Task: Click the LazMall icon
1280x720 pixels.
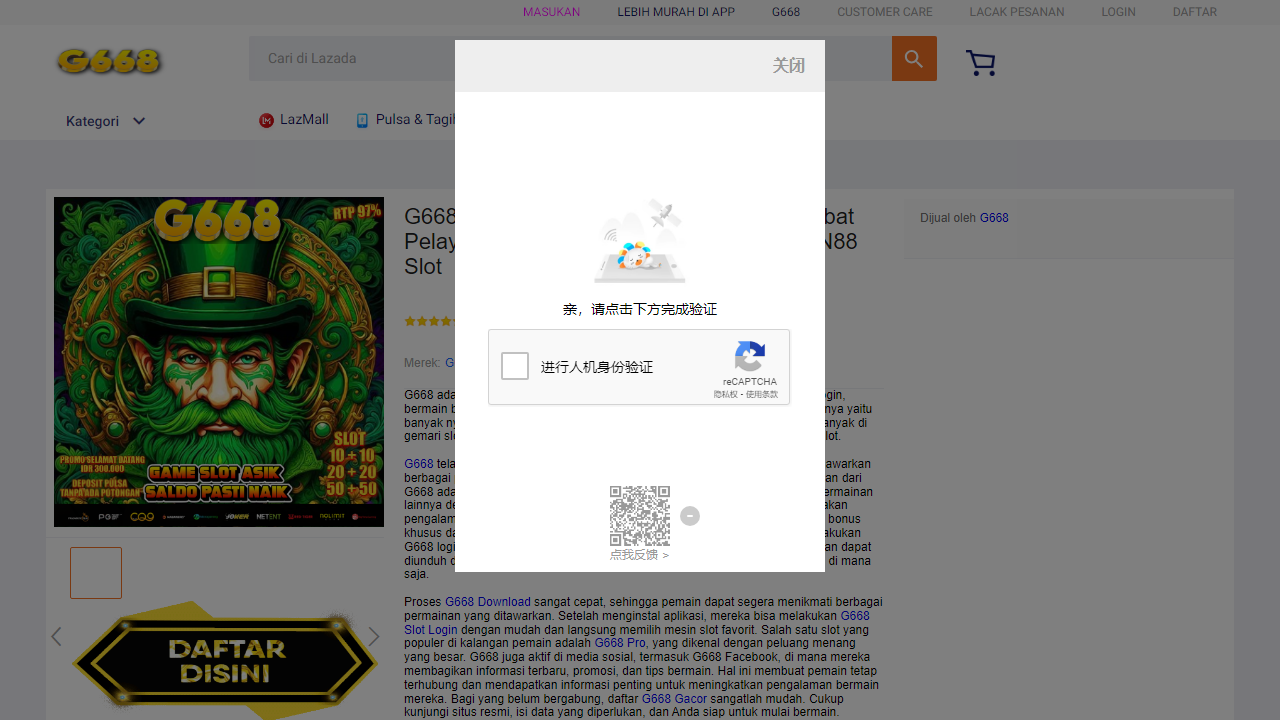Action: click(266, 120)
